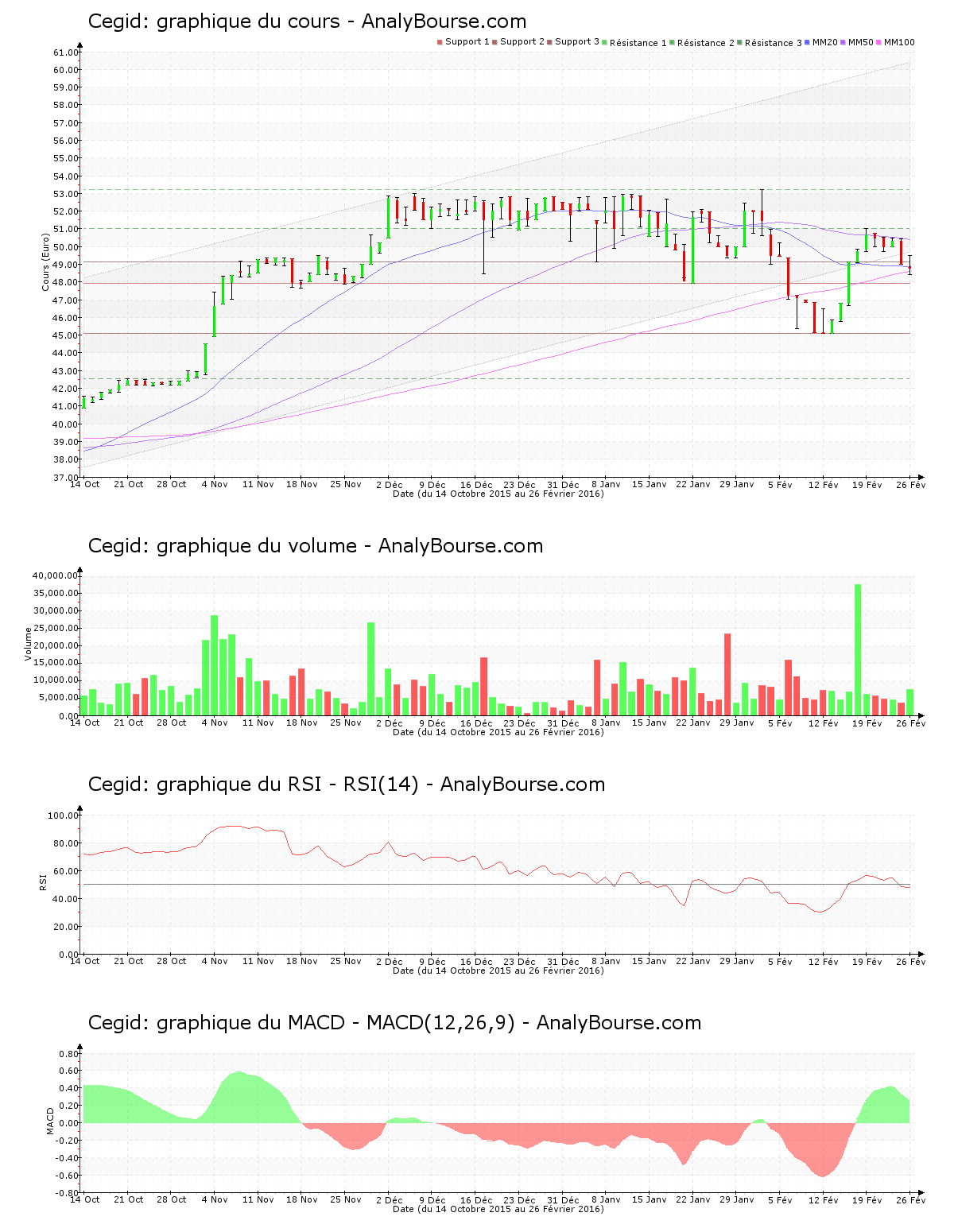Click the 37.00 price axis label
954x1232 pixels.
[66, 478]
